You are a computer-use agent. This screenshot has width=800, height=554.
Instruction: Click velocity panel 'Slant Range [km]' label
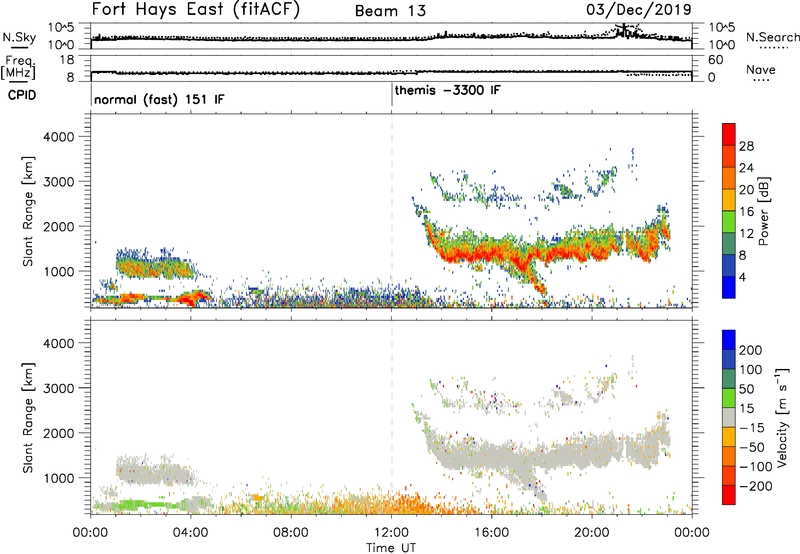tap(28, 418)
